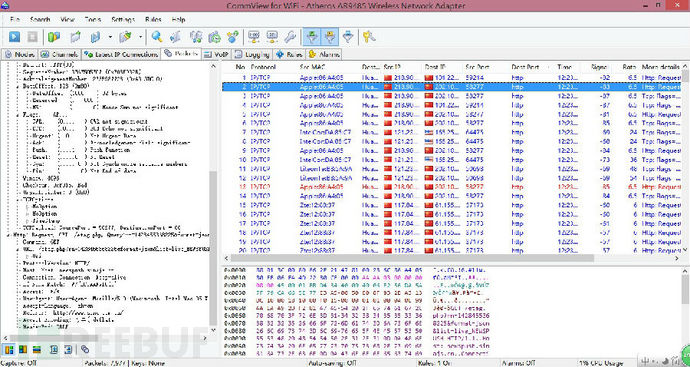Viewport: 690px width, 367px height.
Task: Click the chain link icon below the tree
Action: tap(85, 349)
